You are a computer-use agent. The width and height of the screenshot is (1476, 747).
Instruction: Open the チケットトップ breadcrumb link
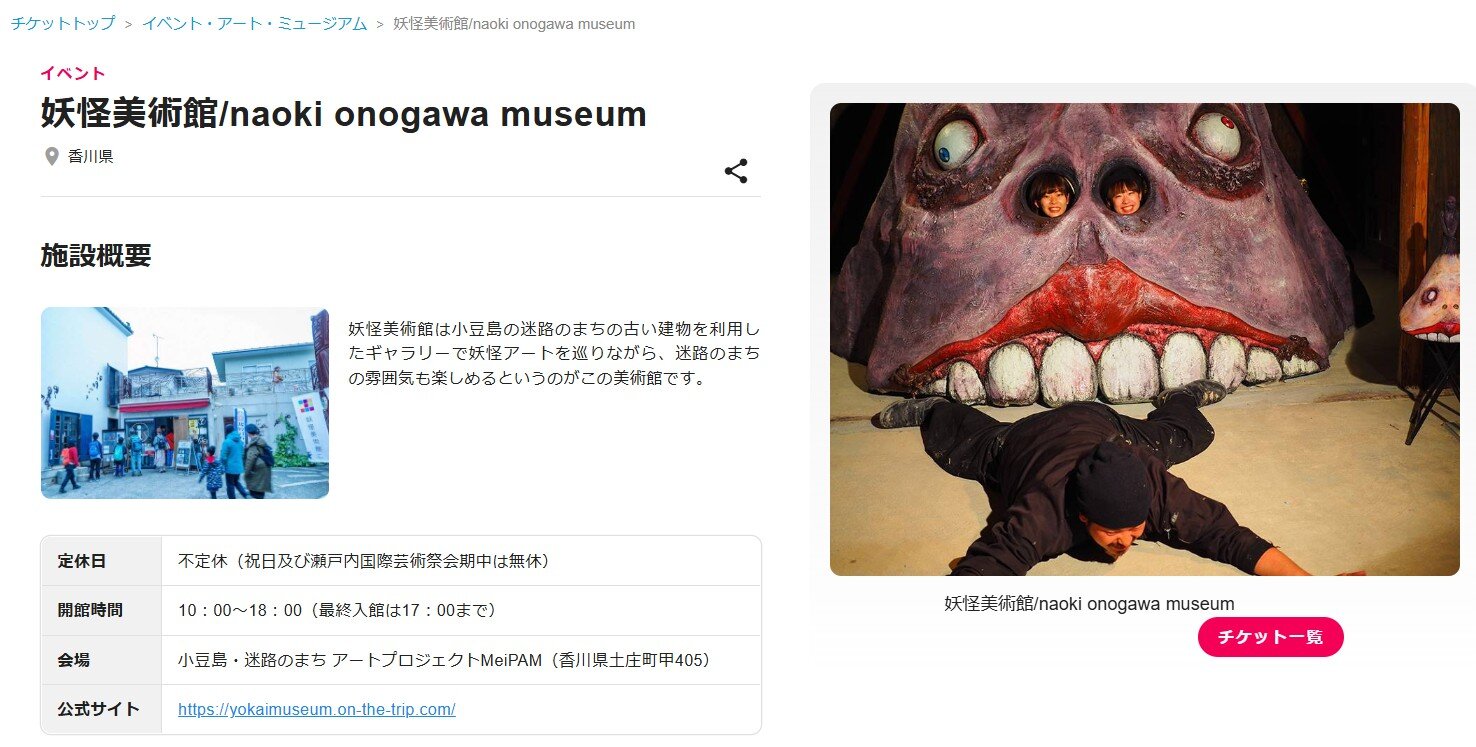point(63,23)
